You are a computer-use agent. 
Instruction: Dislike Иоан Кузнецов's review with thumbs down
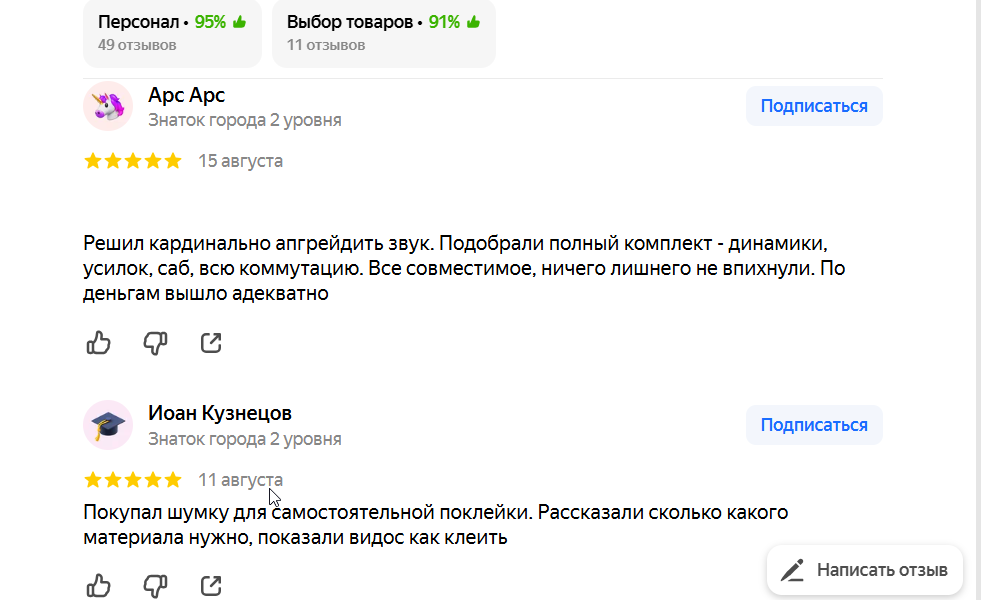click(155, 586)
